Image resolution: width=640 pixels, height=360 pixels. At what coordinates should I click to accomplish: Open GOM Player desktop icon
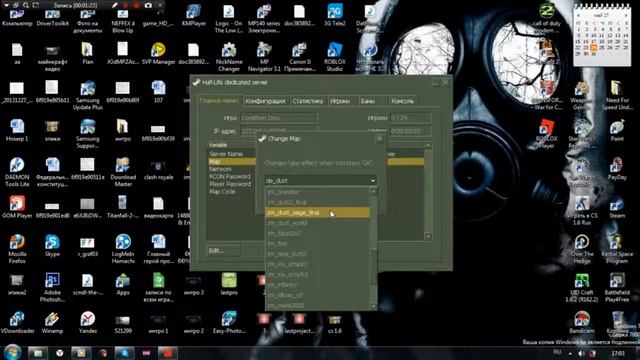(17, 207)
